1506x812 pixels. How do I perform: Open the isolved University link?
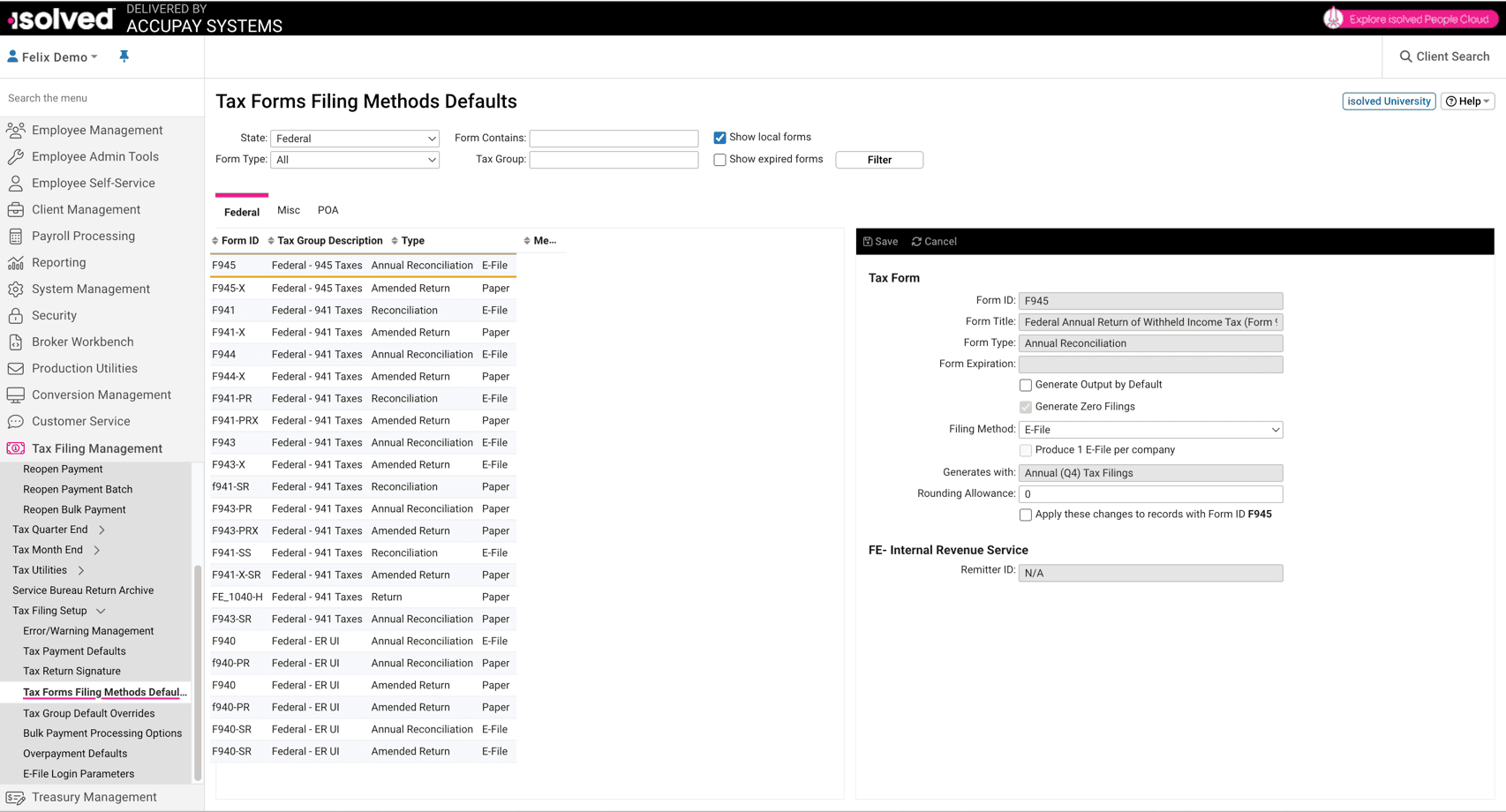[x=1388, y=101]
